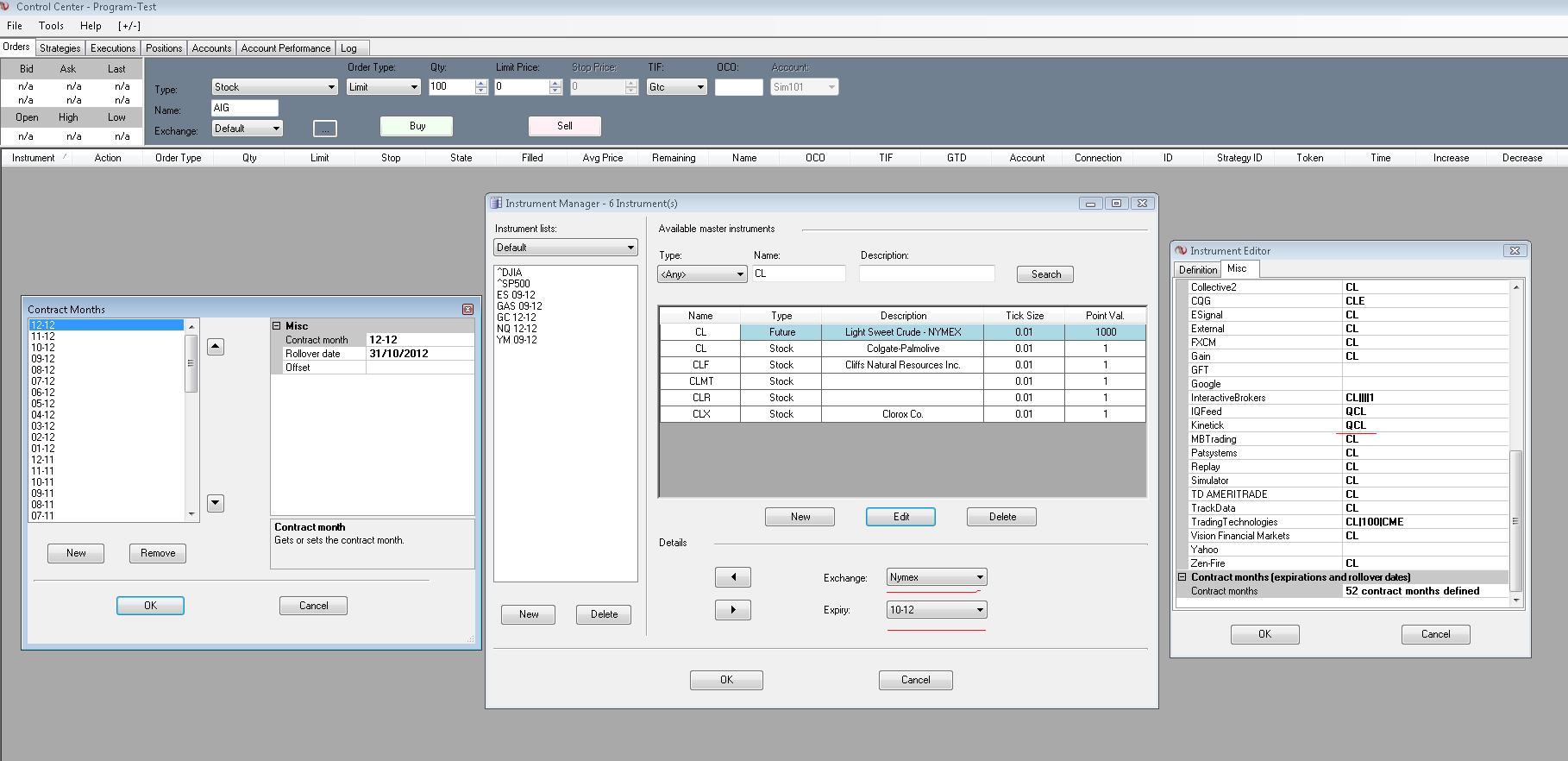Select the Clorox Co. row
This screenshot has width=1568, height=761.
[902, 414]
